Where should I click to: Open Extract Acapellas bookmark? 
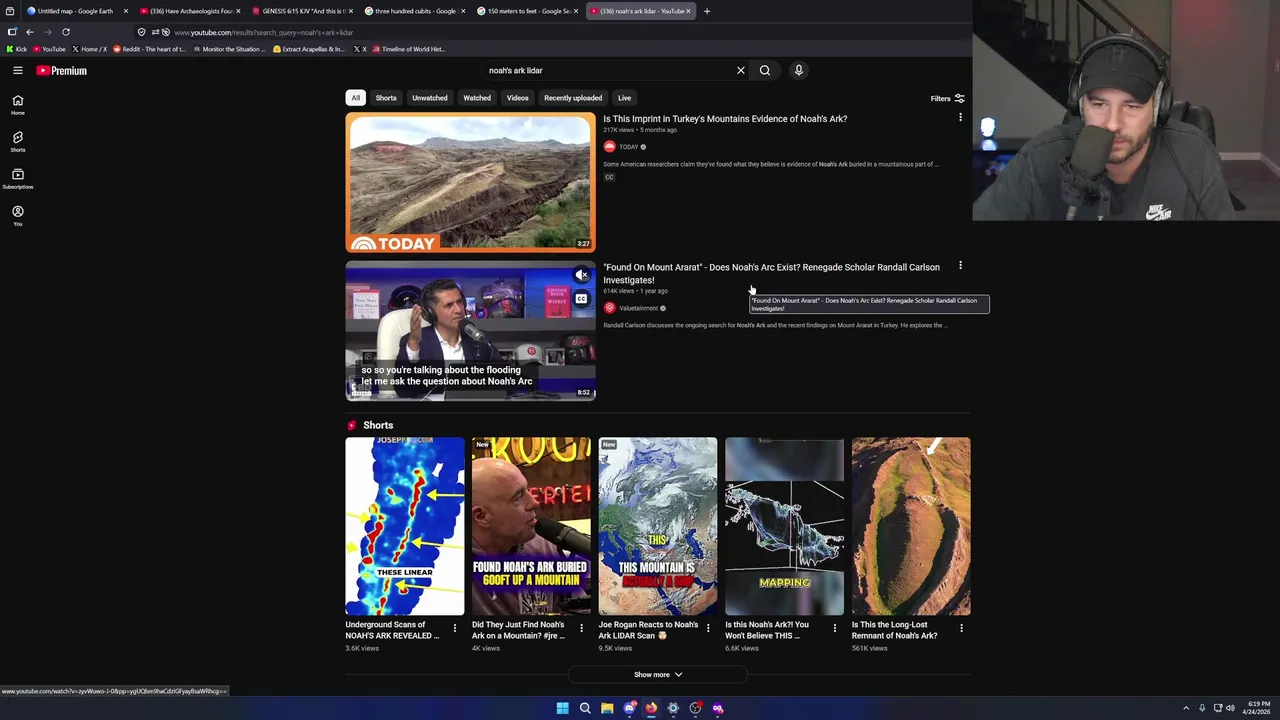309,49
